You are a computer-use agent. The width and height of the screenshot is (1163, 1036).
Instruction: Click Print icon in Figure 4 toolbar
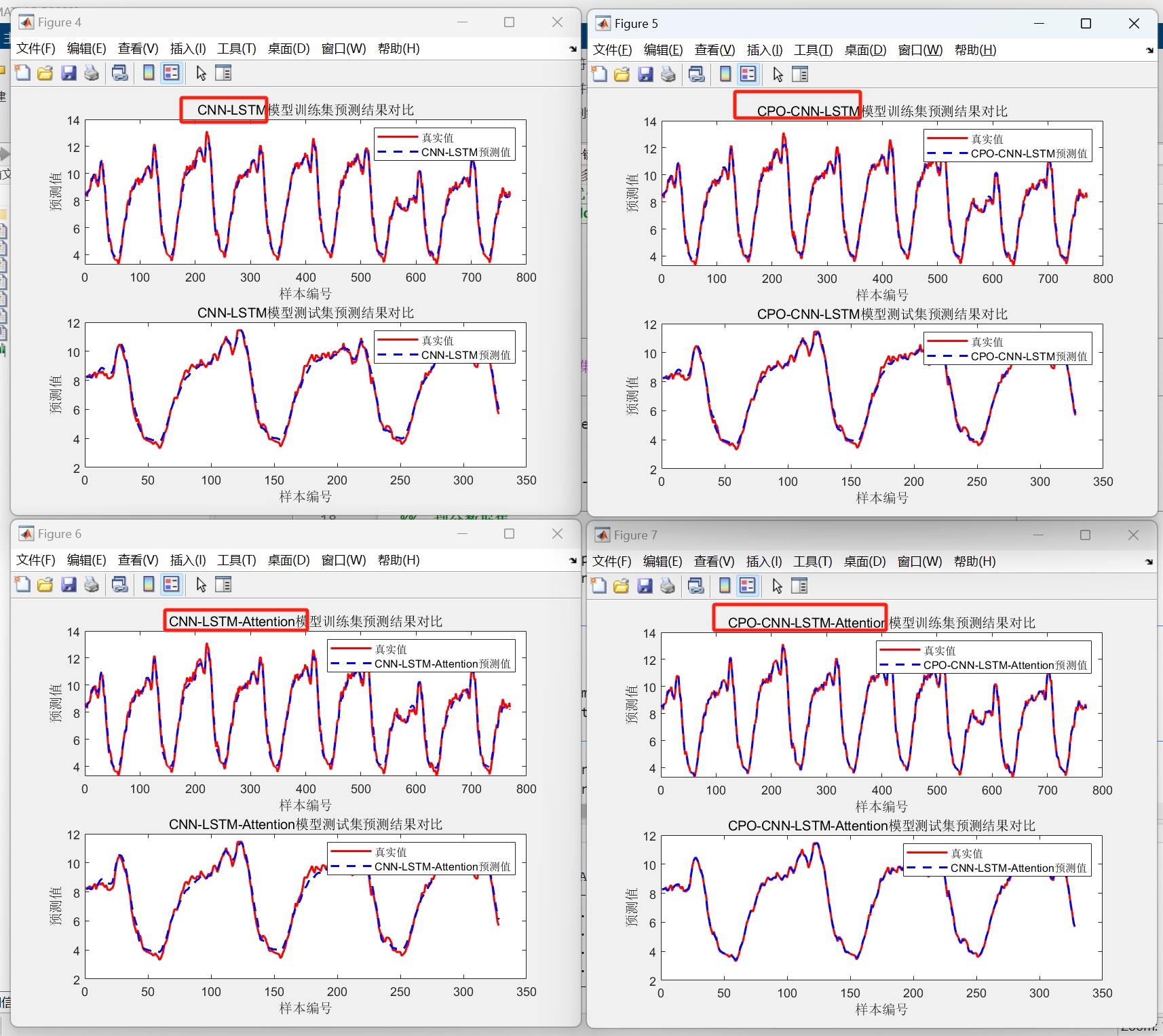coord(92,73)
